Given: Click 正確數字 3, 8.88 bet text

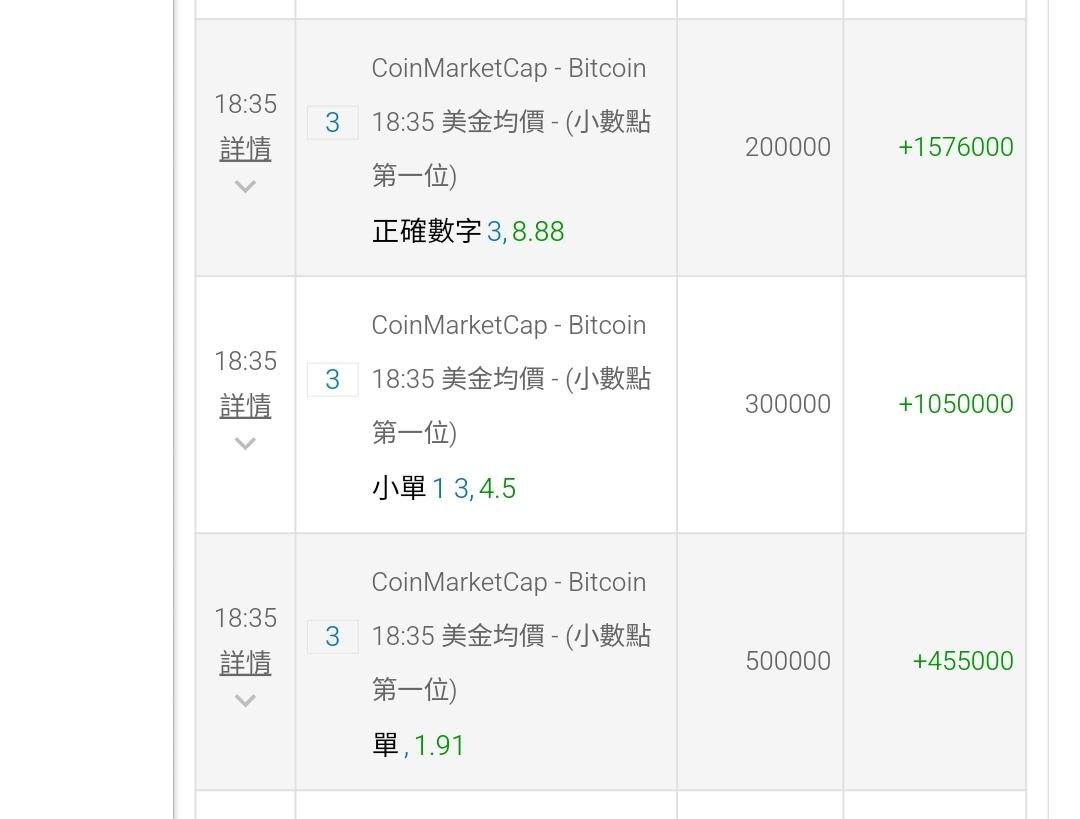Looking at the screenshot, I should point(468,231).
